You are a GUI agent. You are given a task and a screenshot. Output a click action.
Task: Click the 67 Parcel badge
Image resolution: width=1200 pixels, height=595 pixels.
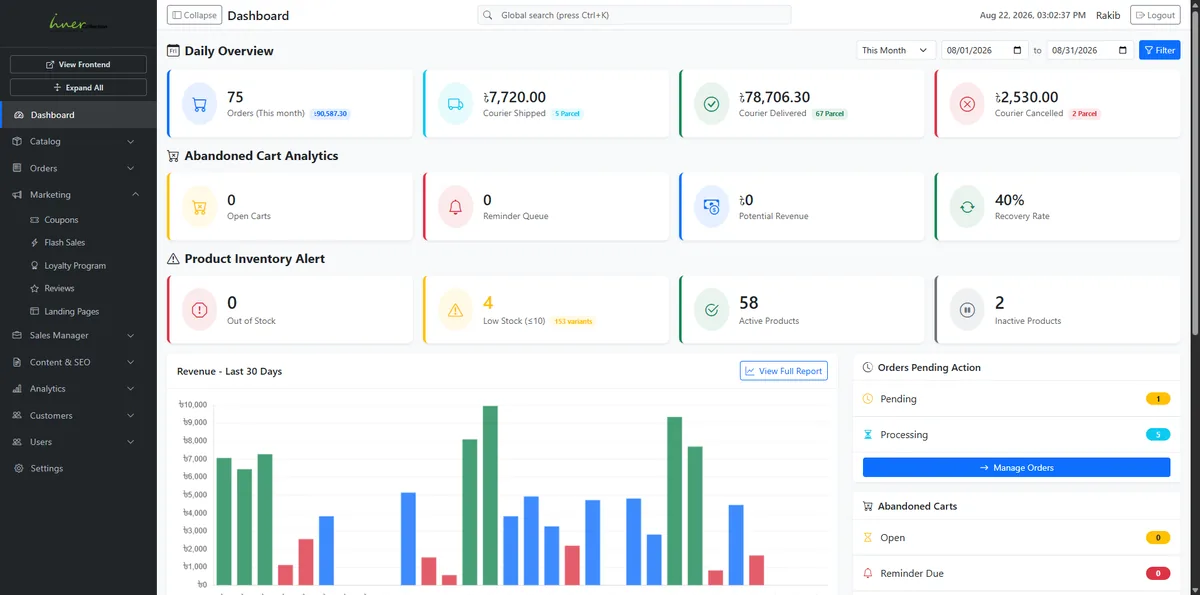(830, 114)
